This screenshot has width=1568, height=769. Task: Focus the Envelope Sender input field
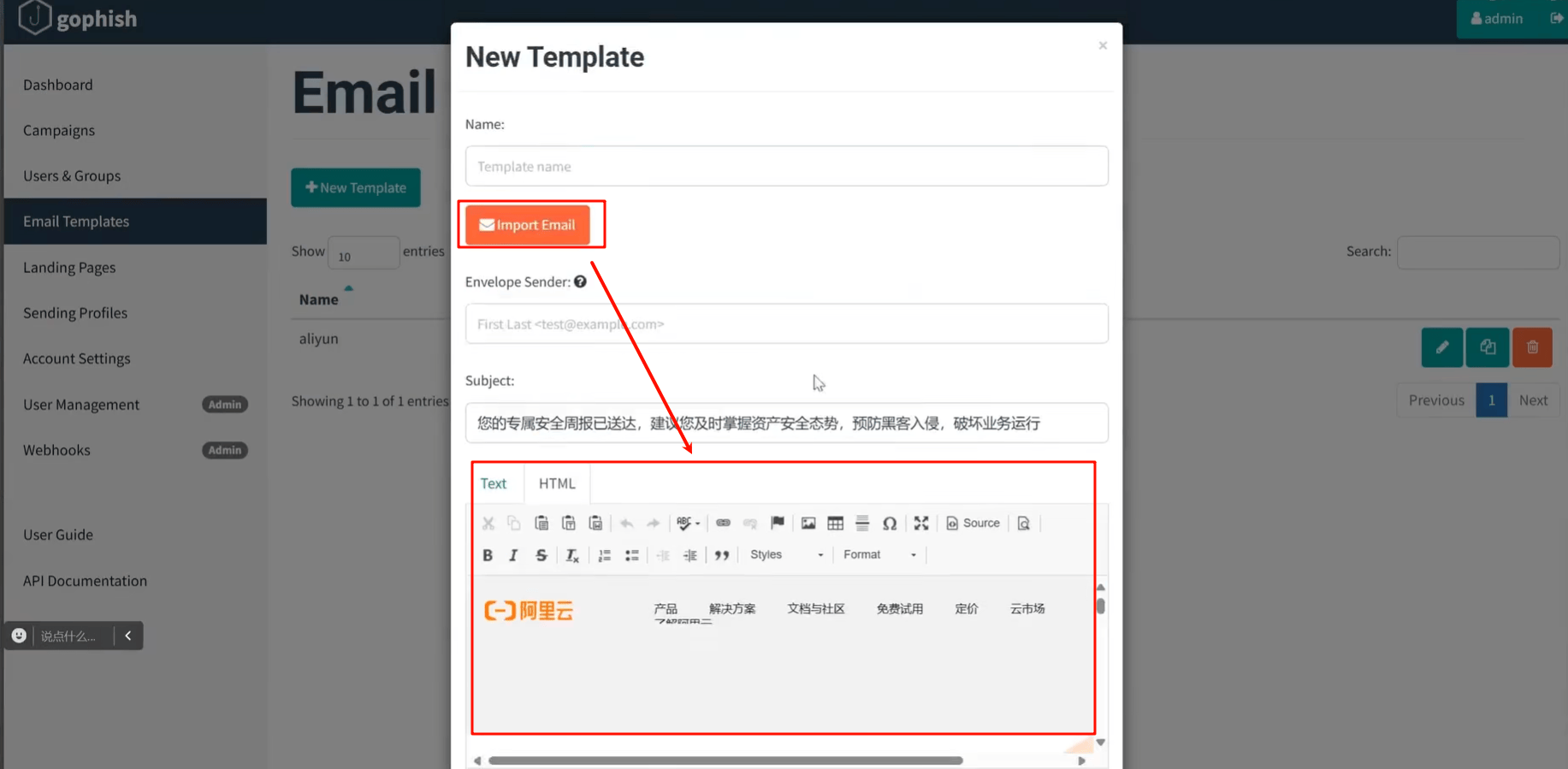coord(787,324)
